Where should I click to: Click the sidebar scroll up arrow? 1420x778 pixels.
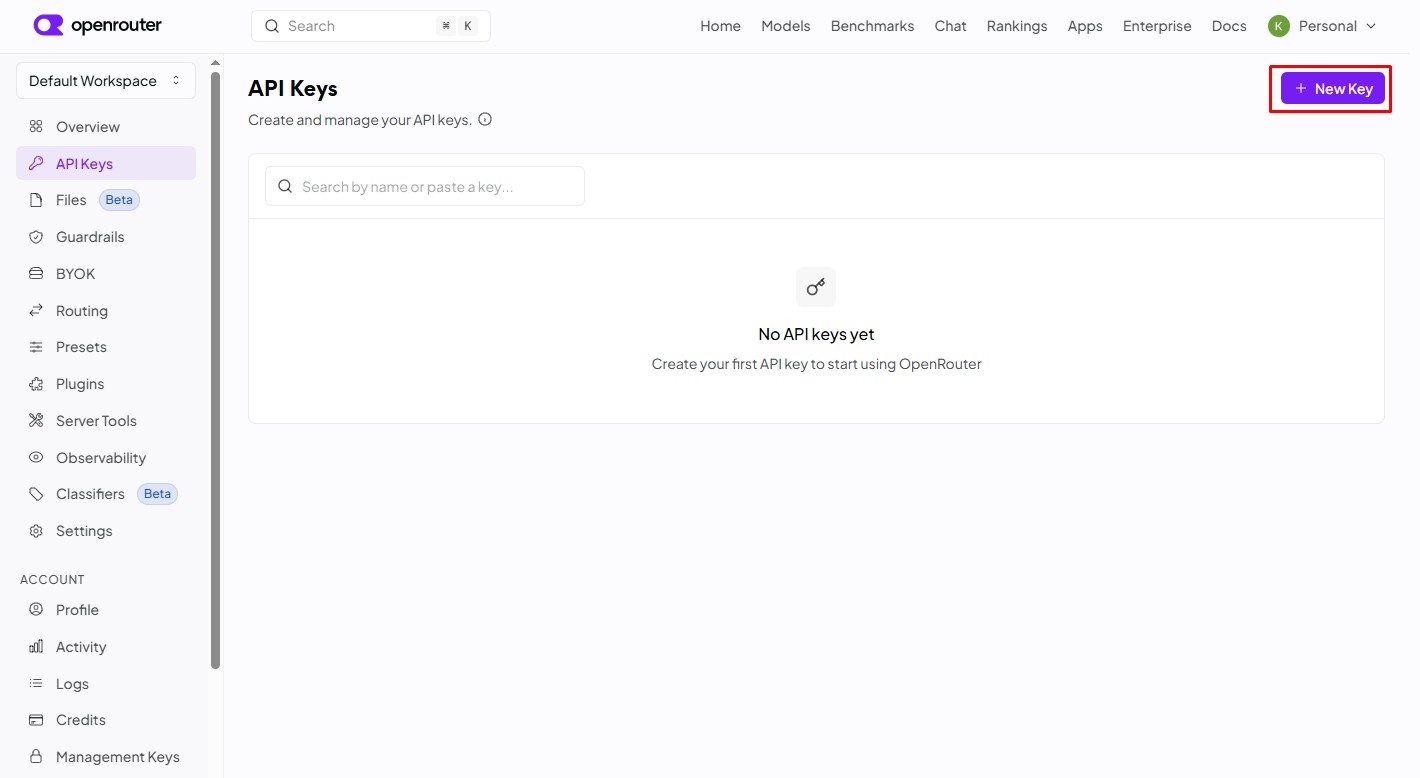click(216, 63)
